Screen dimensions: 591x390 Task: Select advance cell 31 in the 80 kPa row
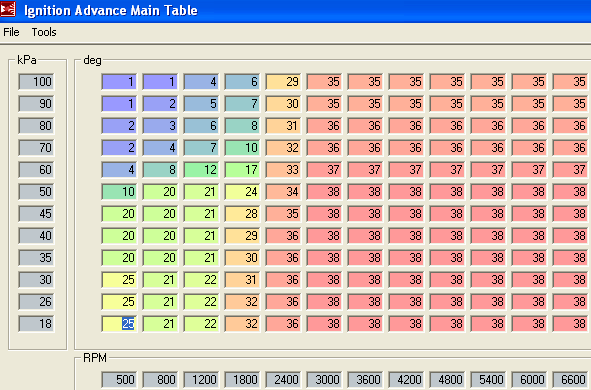(283, 125)
